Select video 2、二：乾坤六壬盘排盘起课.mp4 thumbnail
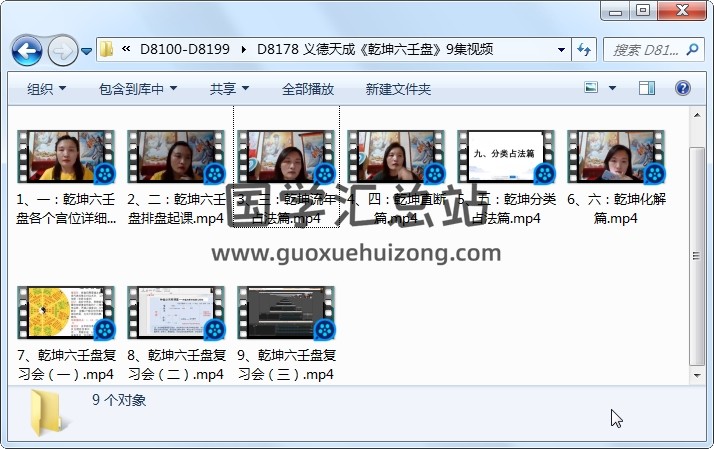Screen dimensions: 714x449 176,157
